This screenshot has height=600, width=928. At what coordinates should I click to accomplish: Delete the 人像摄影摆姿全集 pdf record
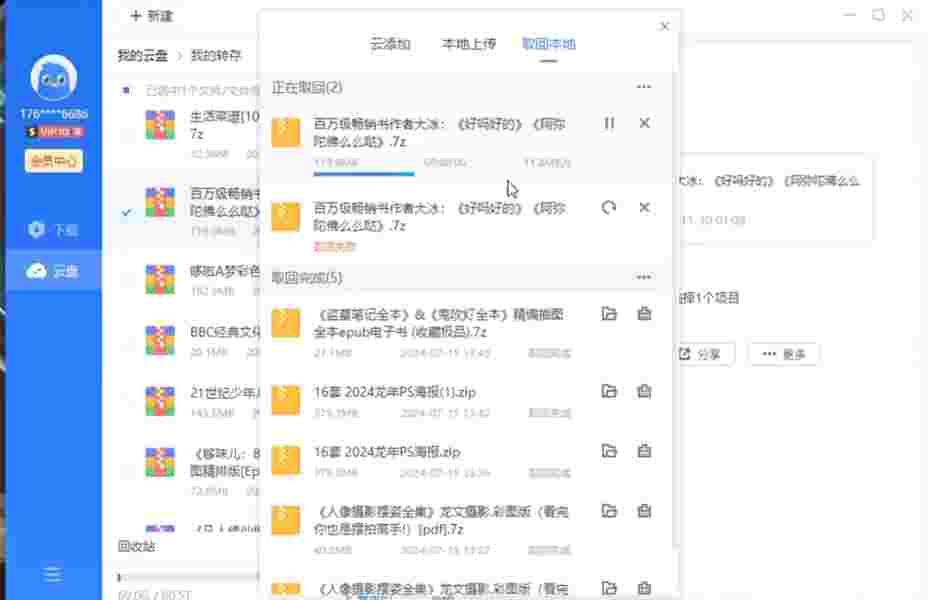[644, 511]
